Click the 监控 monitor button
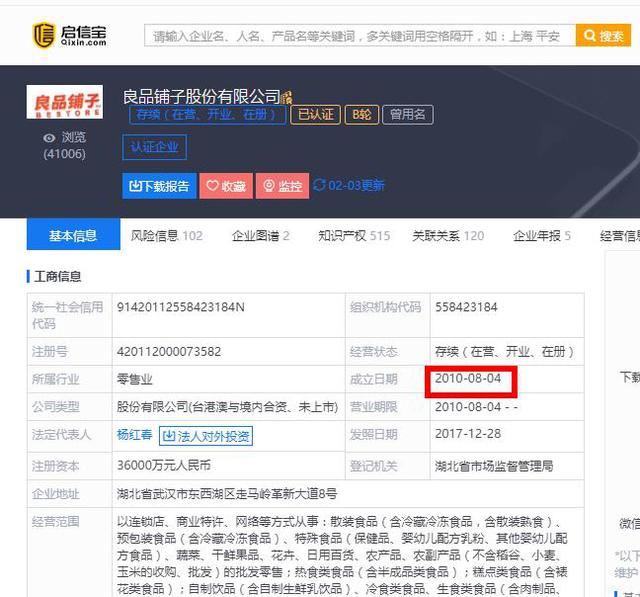Viewport: 640px width, 597px height. tap(282, 186)
